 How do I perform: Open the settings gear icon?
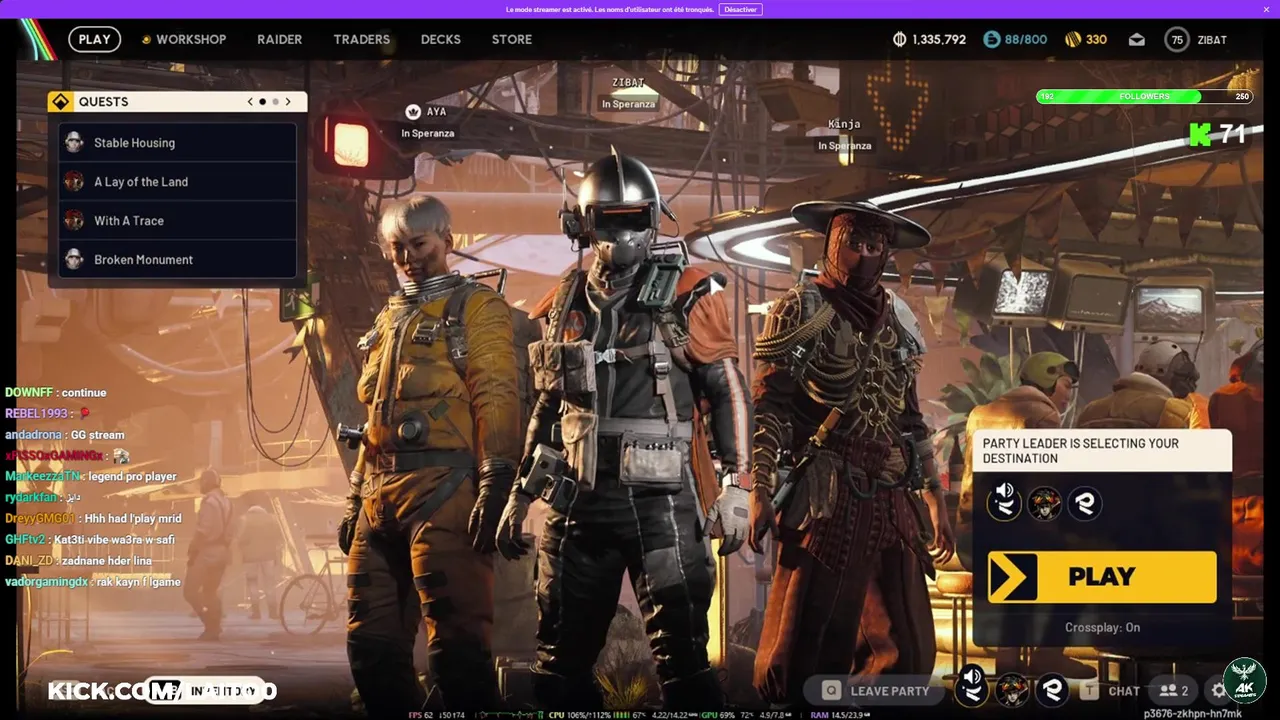[1218, 690]
